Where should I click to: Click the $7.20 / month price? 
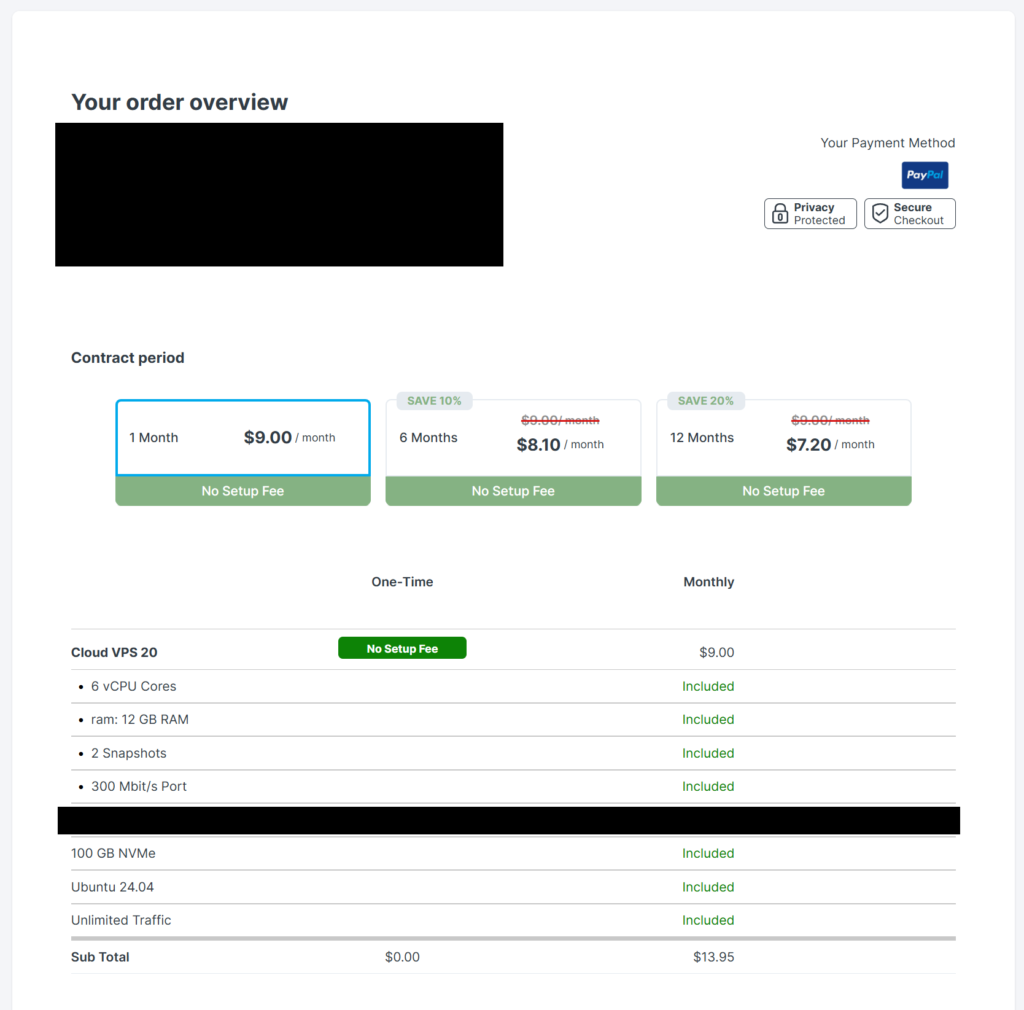pos(830,445)
